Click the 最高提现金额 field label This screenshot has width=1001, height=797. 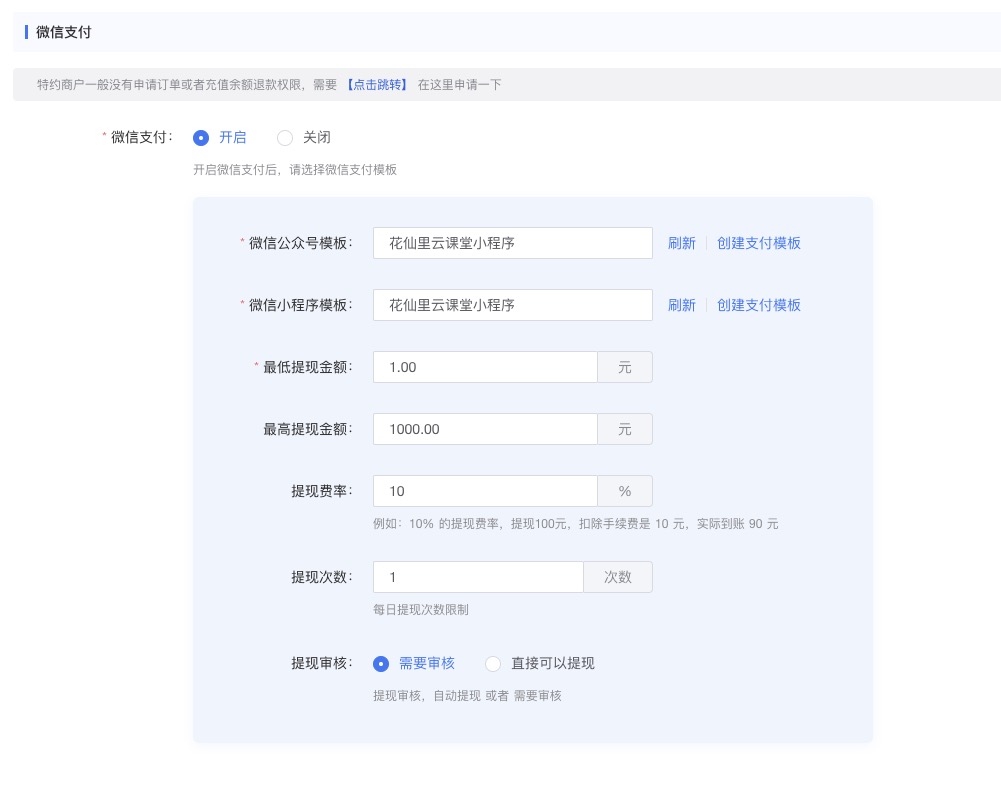(307, 429)
